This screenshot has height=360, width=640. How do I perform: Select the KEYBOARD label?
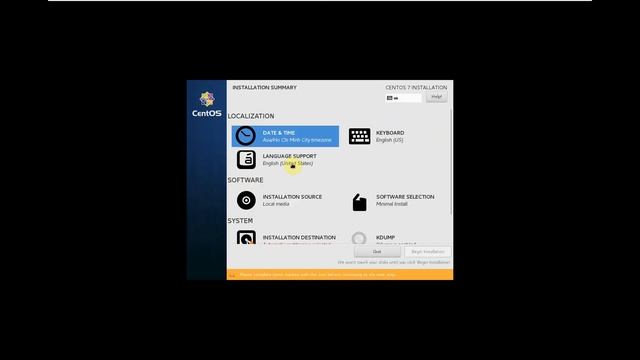(390, 133)
